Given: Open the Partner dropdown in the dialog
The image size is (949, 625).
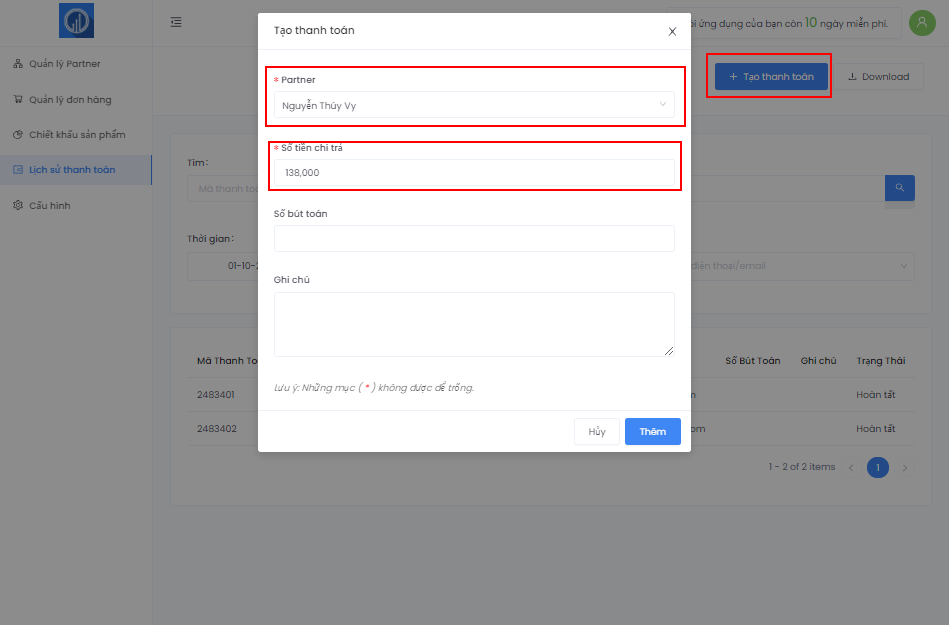Looking at the screenshot, I should pyautogui.click(x=474, y=105).
